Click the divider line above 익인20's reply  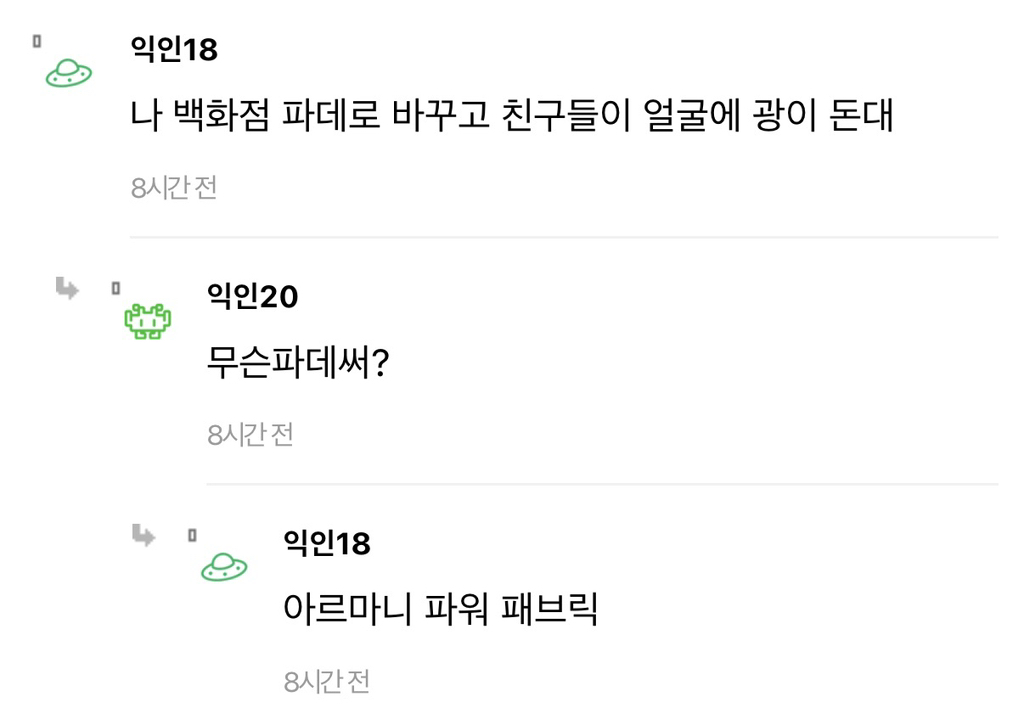point(564,237)
